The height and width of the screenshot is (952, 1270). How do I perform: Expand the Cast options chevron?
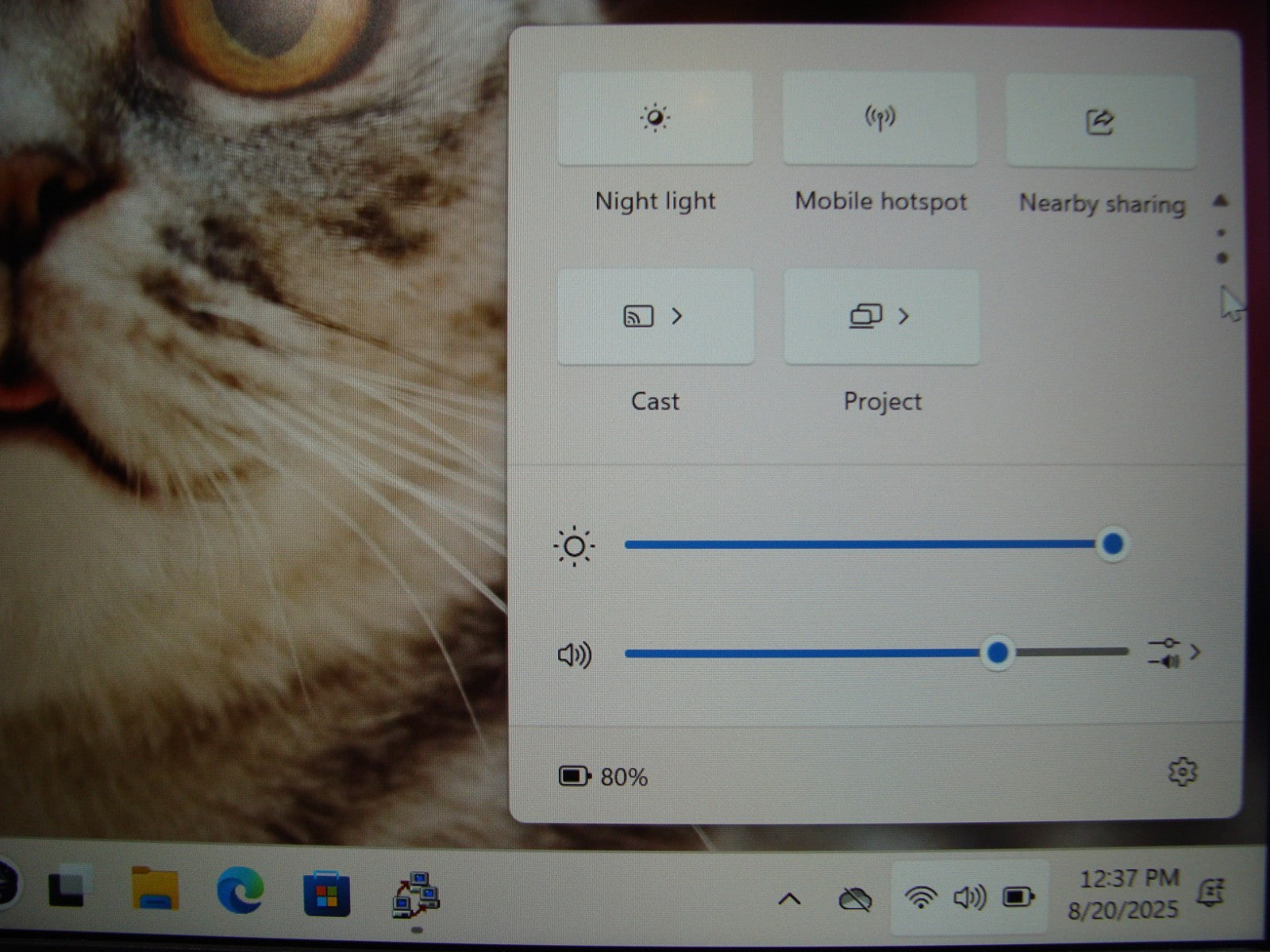[x=677, y=317]
